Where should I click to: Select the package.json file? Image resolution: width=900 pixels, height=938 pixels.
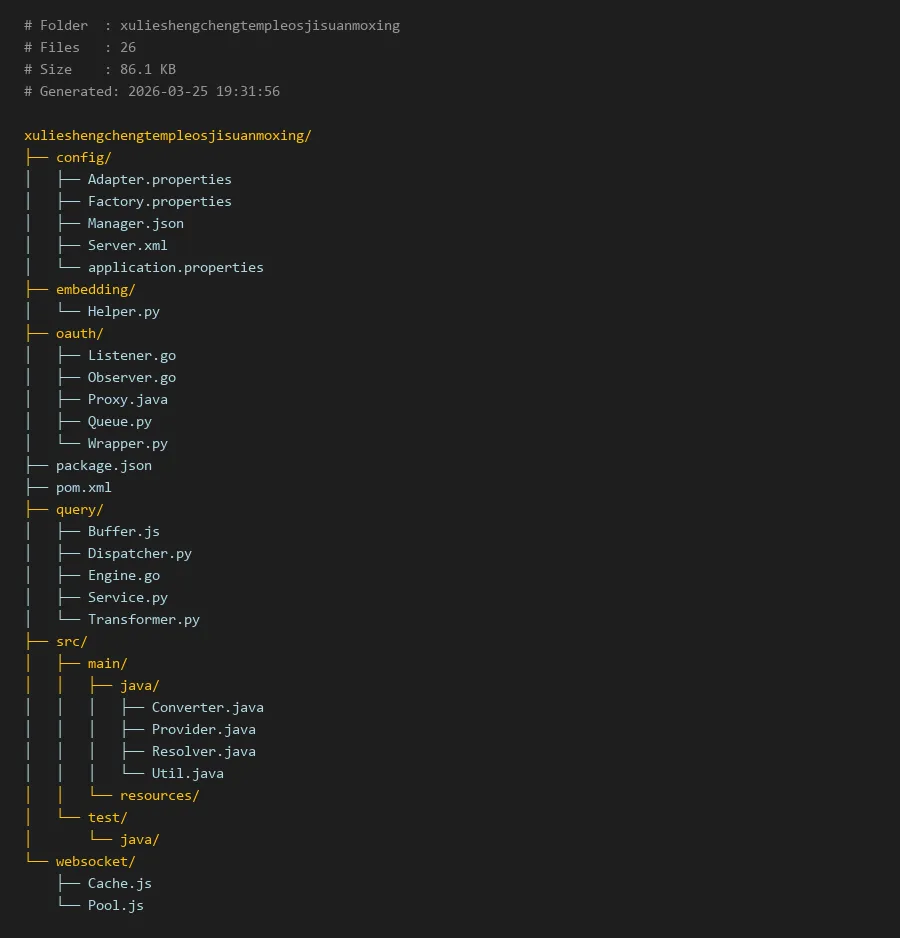[103, 465]
